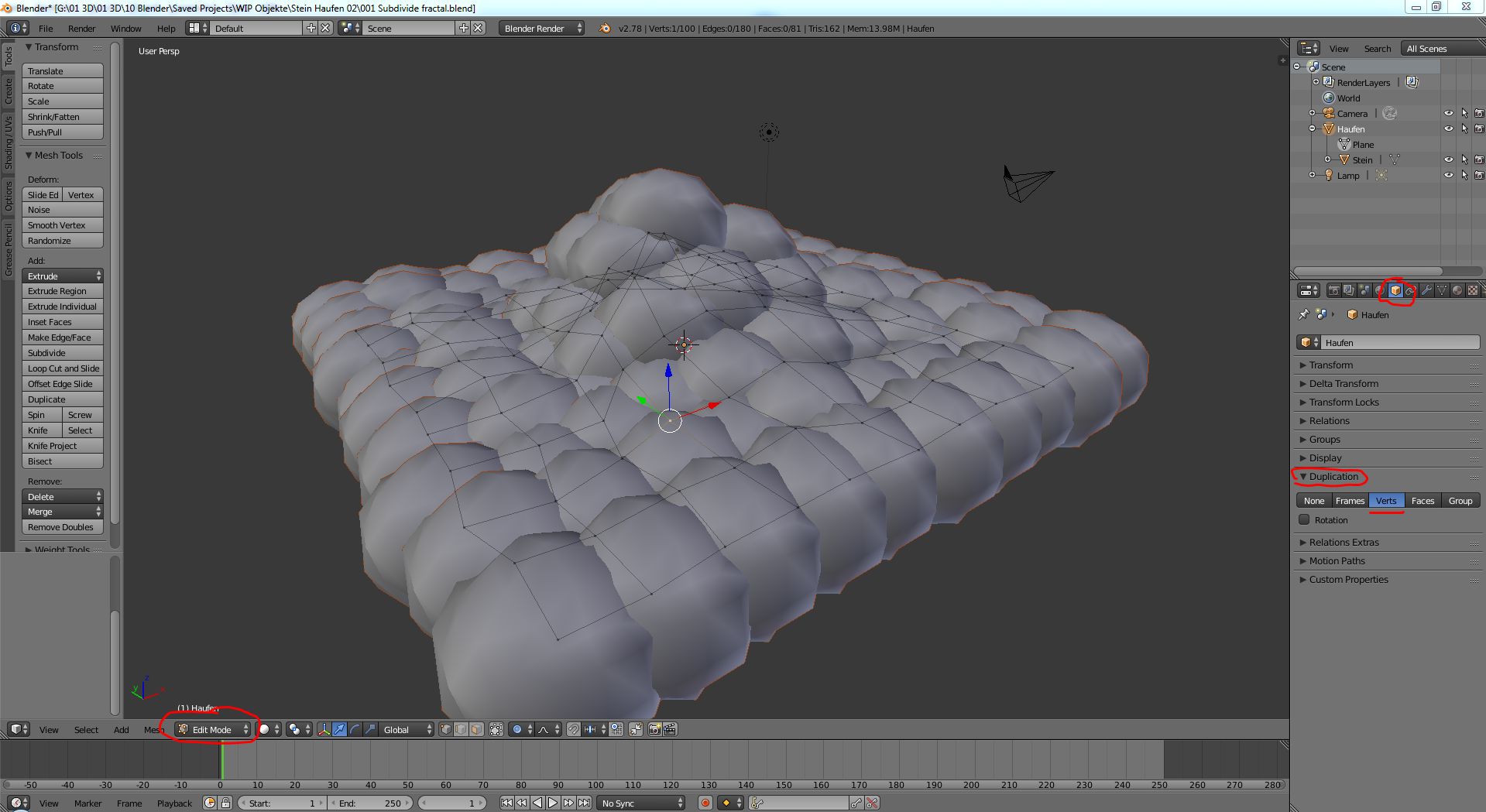Click the Stein mesh data icon

point(1395,159)
